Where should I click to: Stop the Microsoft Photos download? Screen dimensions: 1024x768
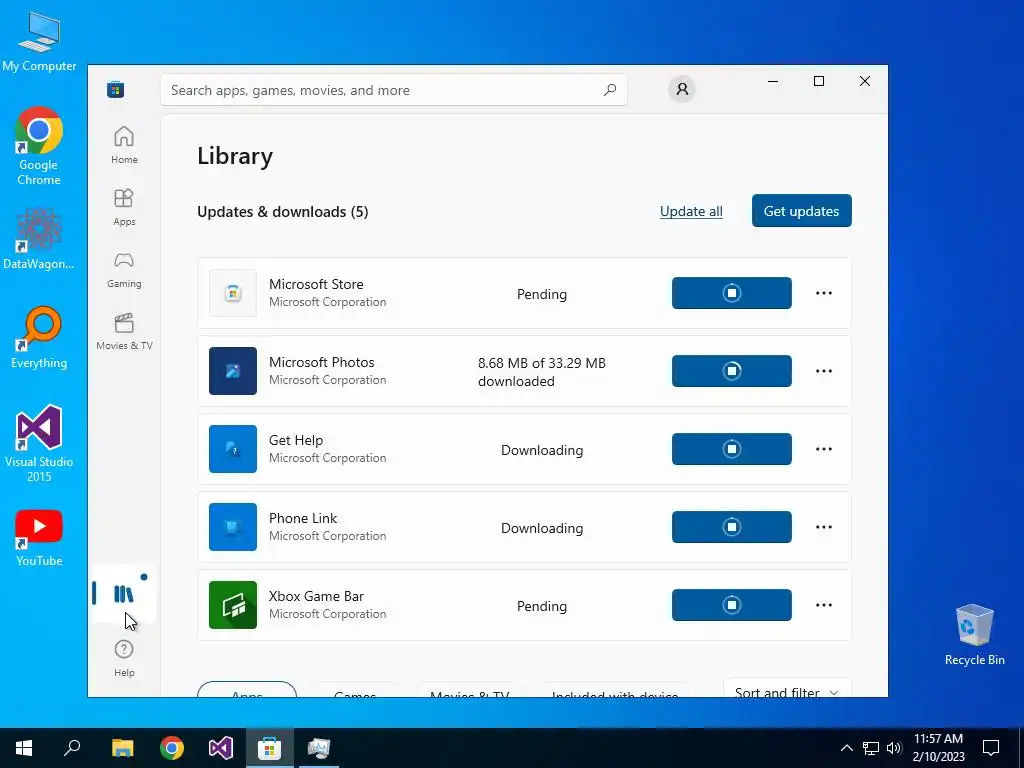tap(731, 371)
